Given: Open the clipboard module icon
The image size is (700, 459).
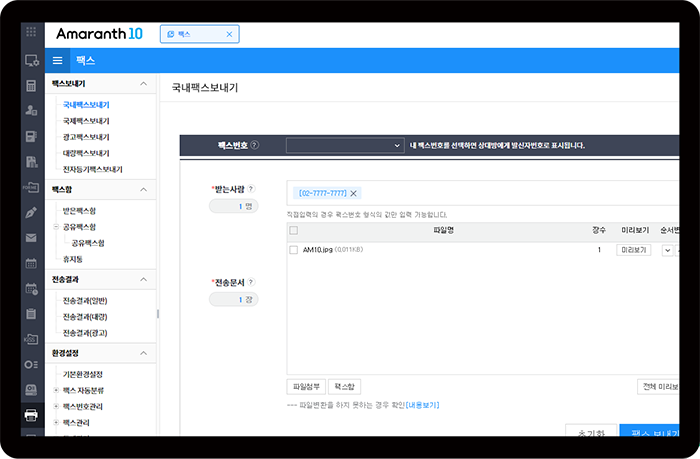Looking at the screenshot, I should coord(31,314).
